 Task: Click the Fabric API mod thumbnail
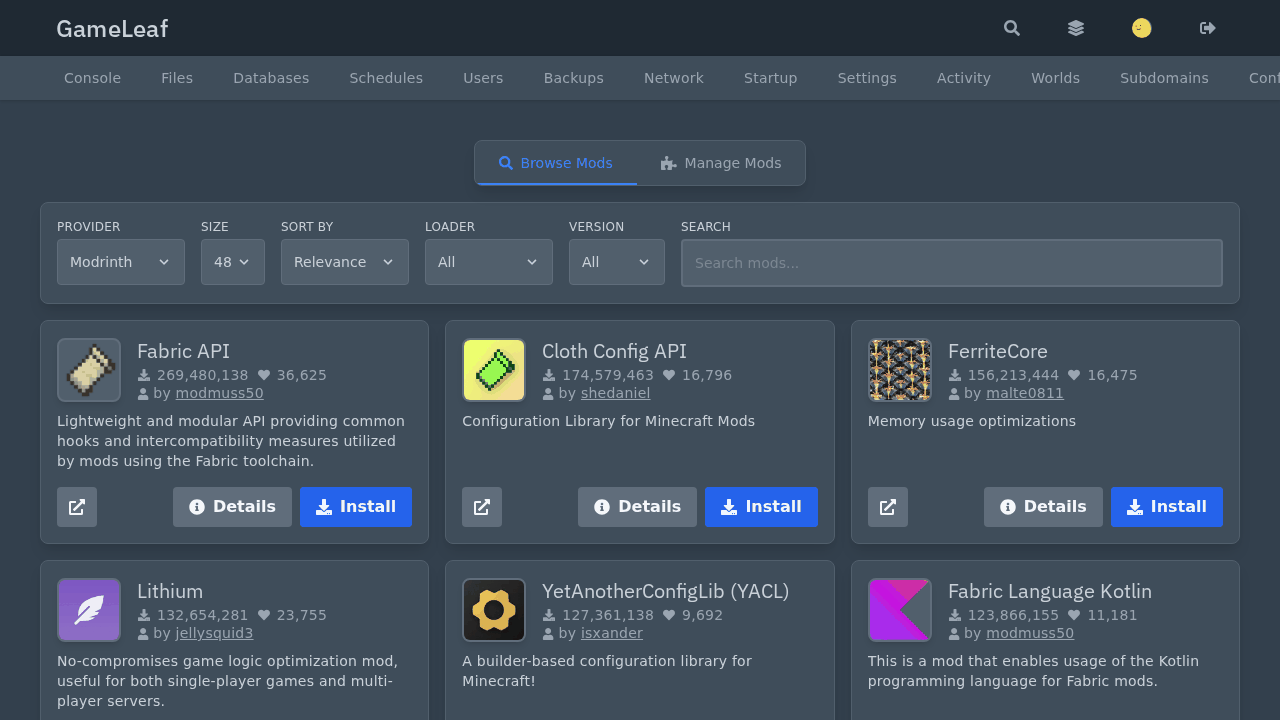coord(89,370)
